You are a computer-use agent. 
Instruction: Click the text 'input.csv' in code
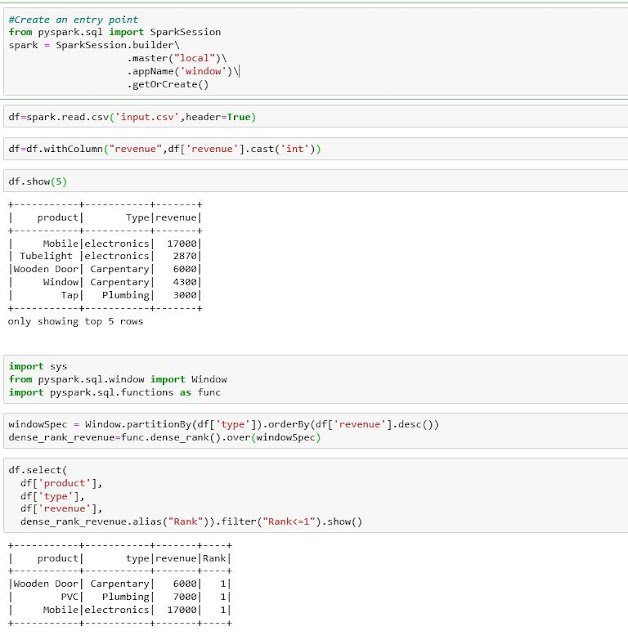pos(147,117)
